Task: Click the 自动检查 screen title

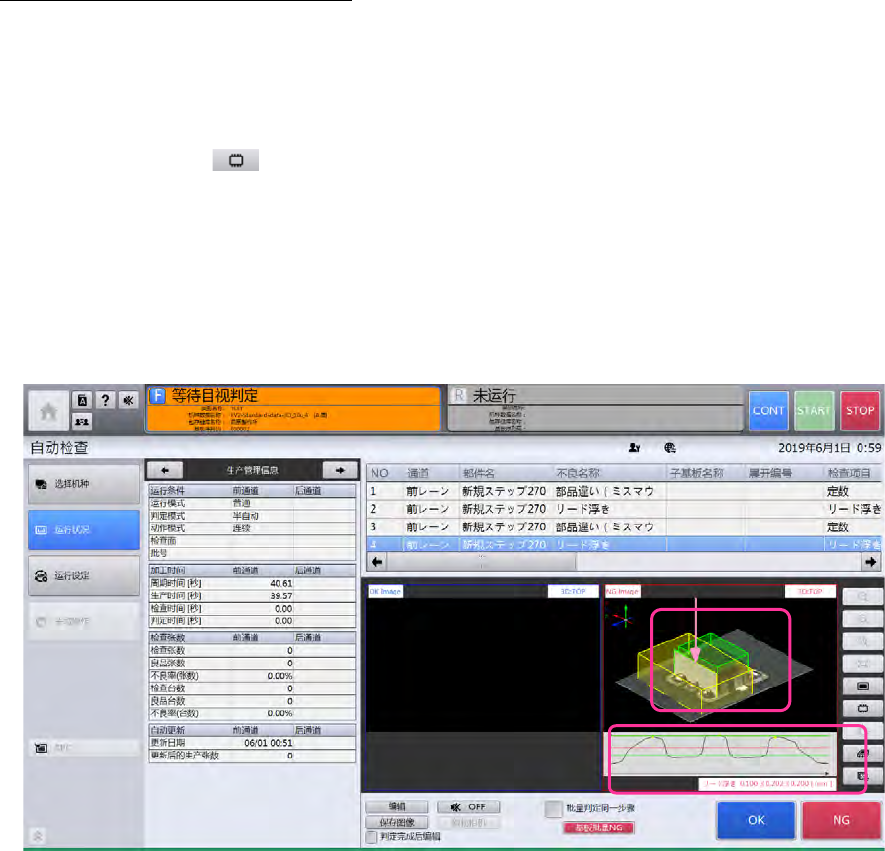Action: pos(59,448)
